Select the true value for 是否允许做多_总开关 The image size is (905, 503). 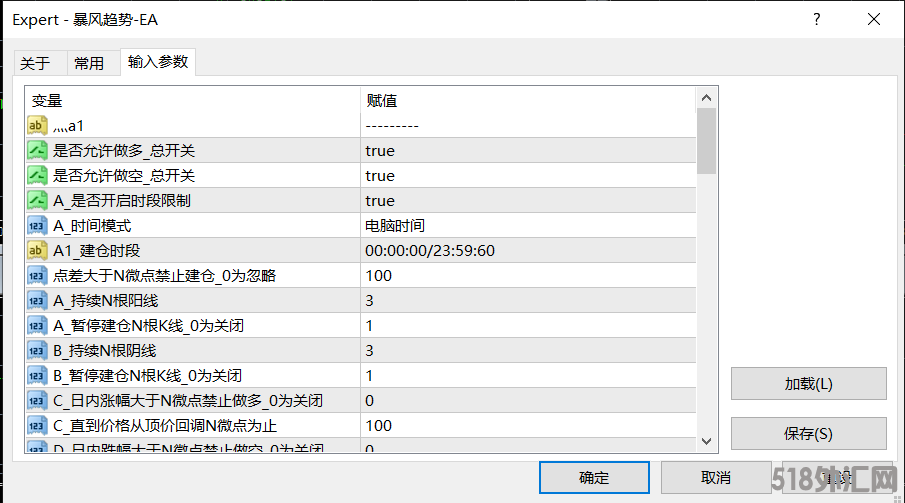(380, 151)
